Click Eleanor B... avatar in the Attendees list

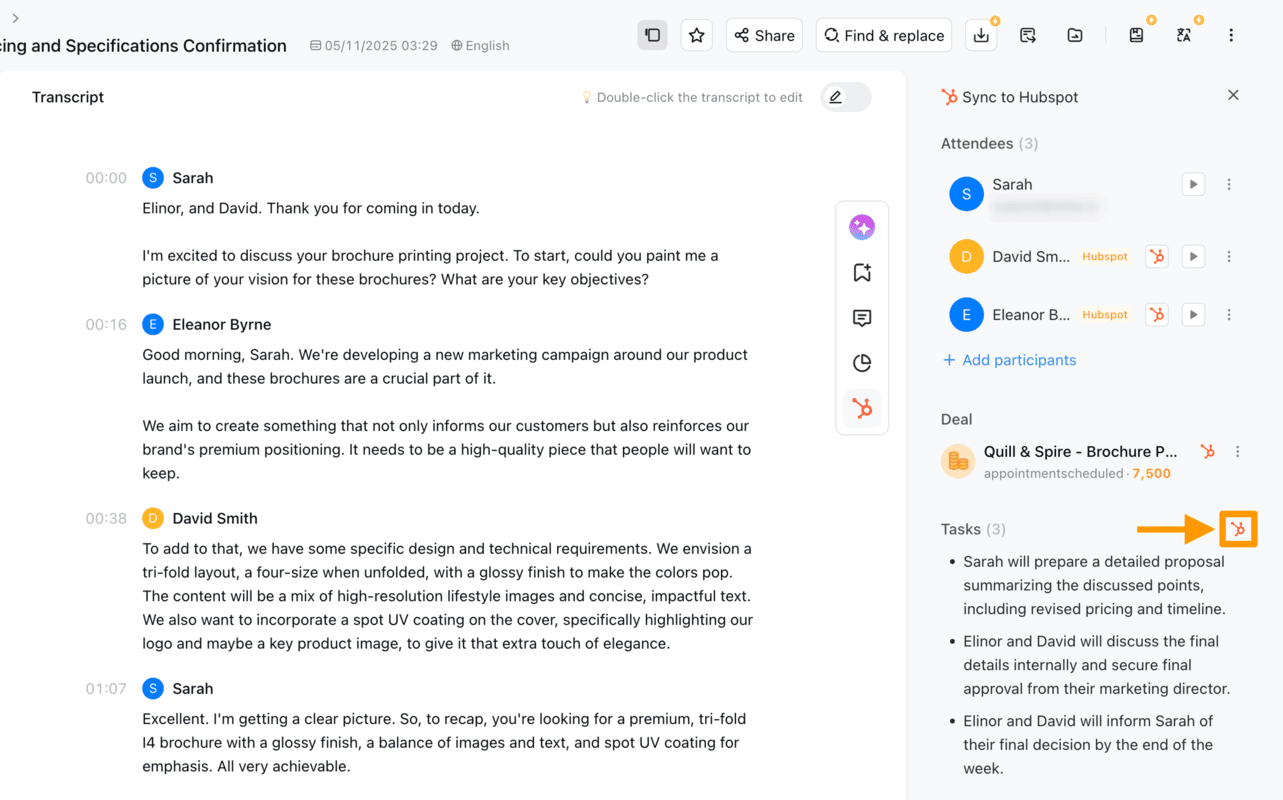(x=966, y=314)
